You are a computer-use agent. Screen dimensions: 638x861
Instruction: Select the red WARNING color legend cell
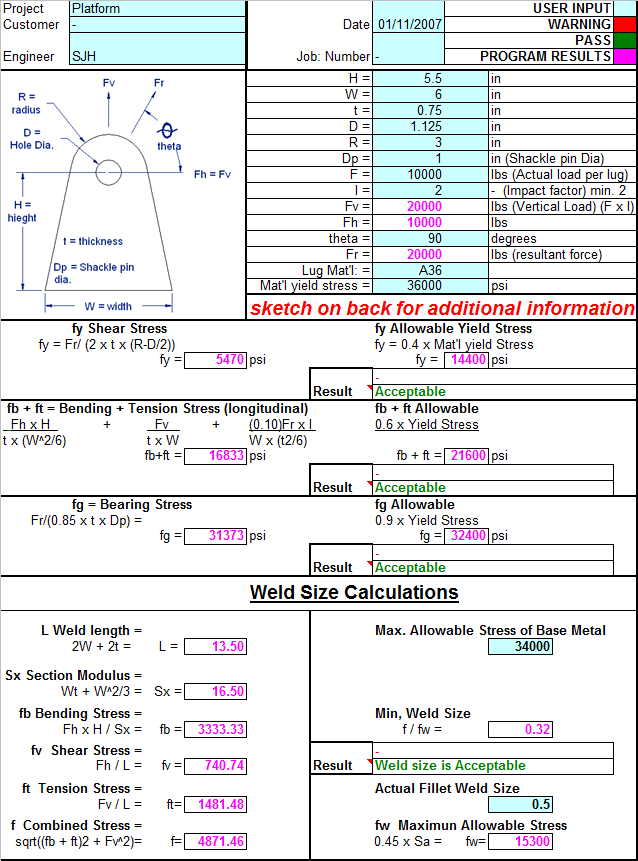625,25
